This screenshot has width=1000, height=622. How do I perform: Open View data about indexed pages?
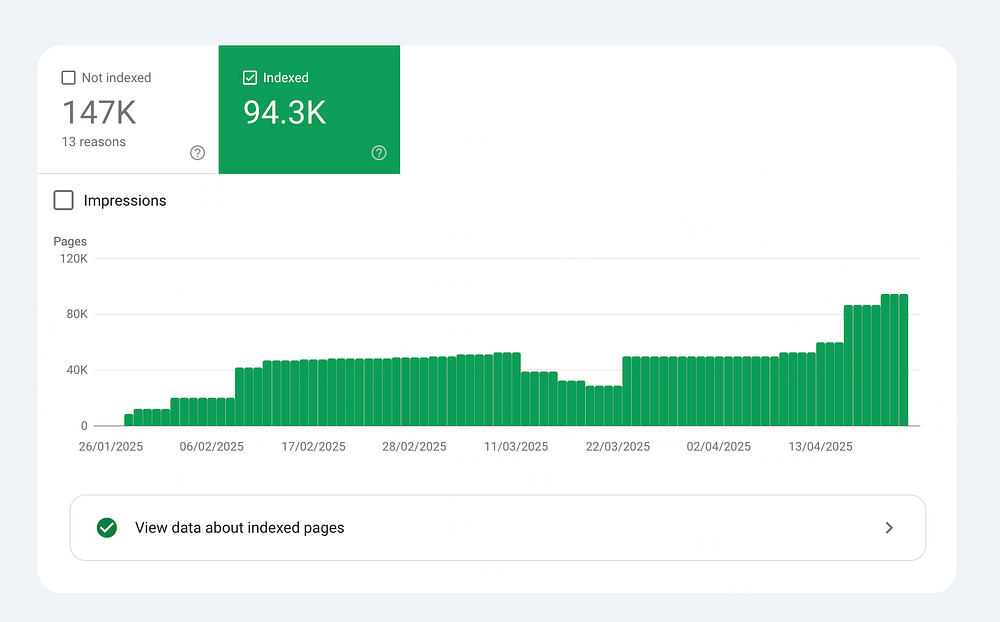click(497, 528)
